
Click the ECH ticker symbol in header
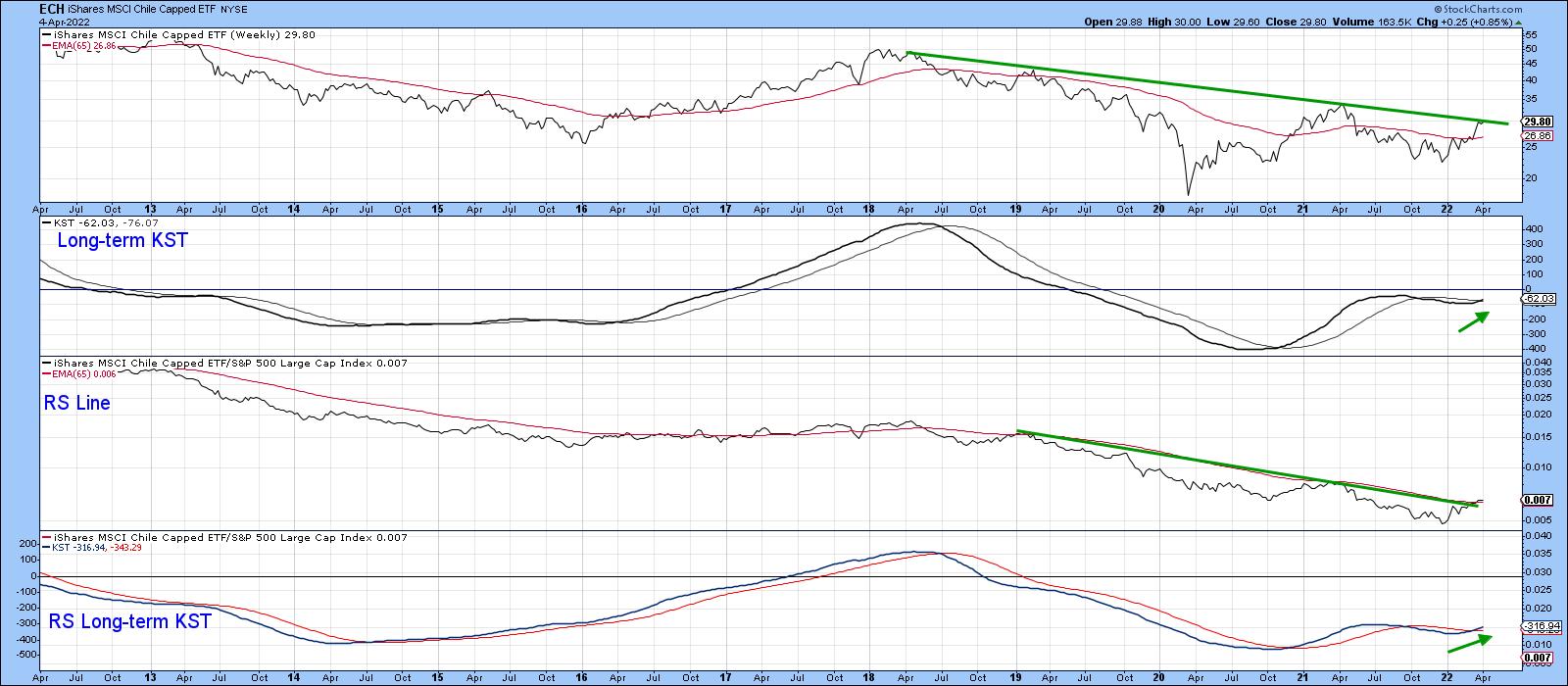coord(52,9)
